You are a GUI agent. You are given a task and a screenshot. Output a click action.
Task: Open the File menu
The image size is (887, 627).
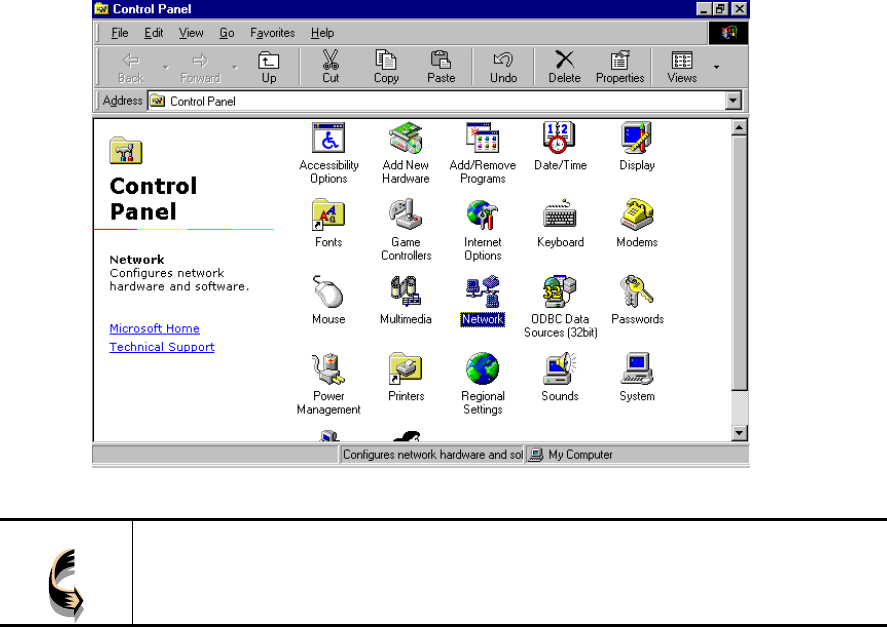click(119, 33)
